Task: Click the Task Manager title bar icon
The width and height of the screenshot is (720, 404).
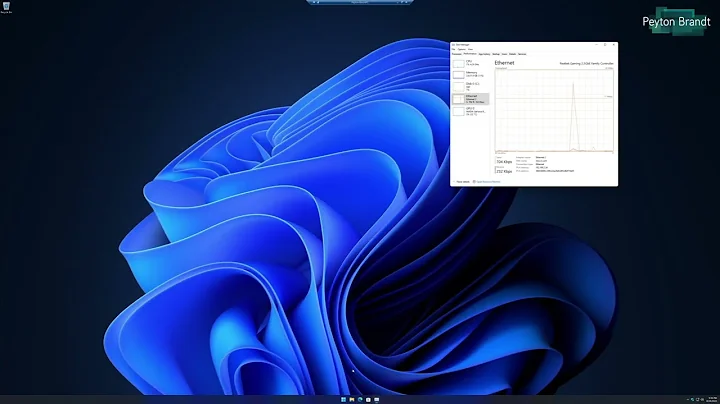Action: [x=453, y=45]
